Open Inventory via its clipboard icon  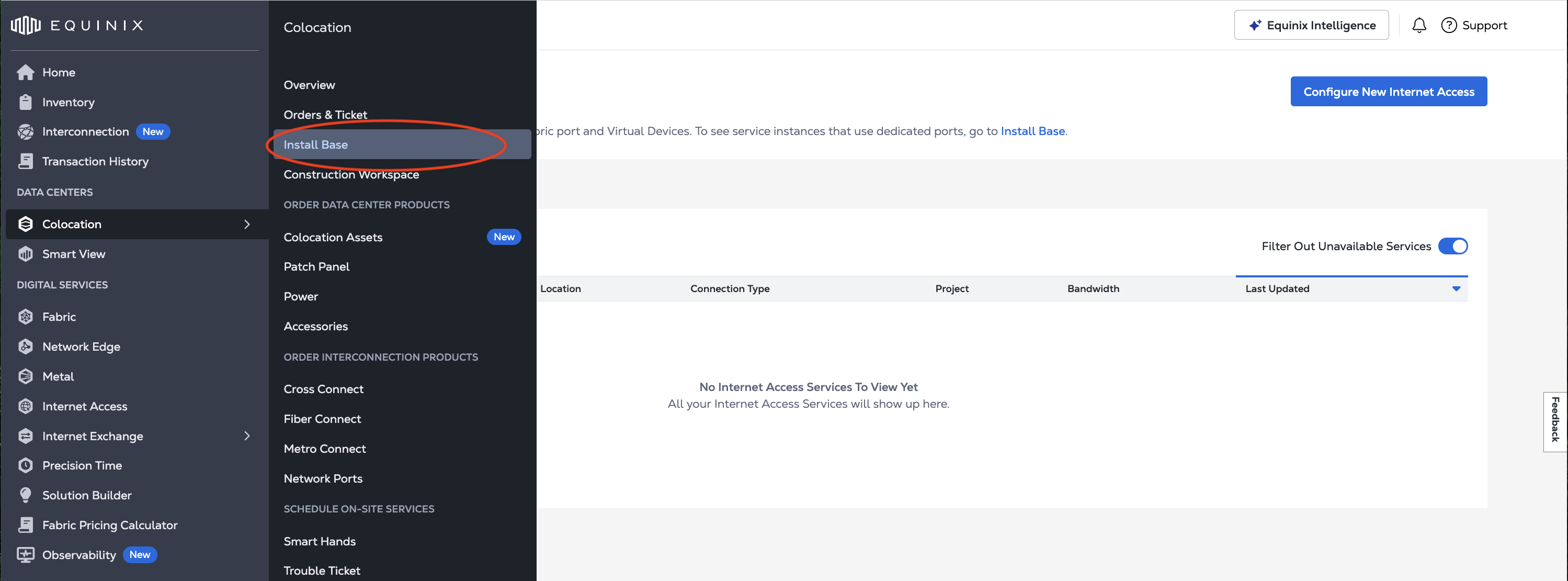[x=26, y=102]
